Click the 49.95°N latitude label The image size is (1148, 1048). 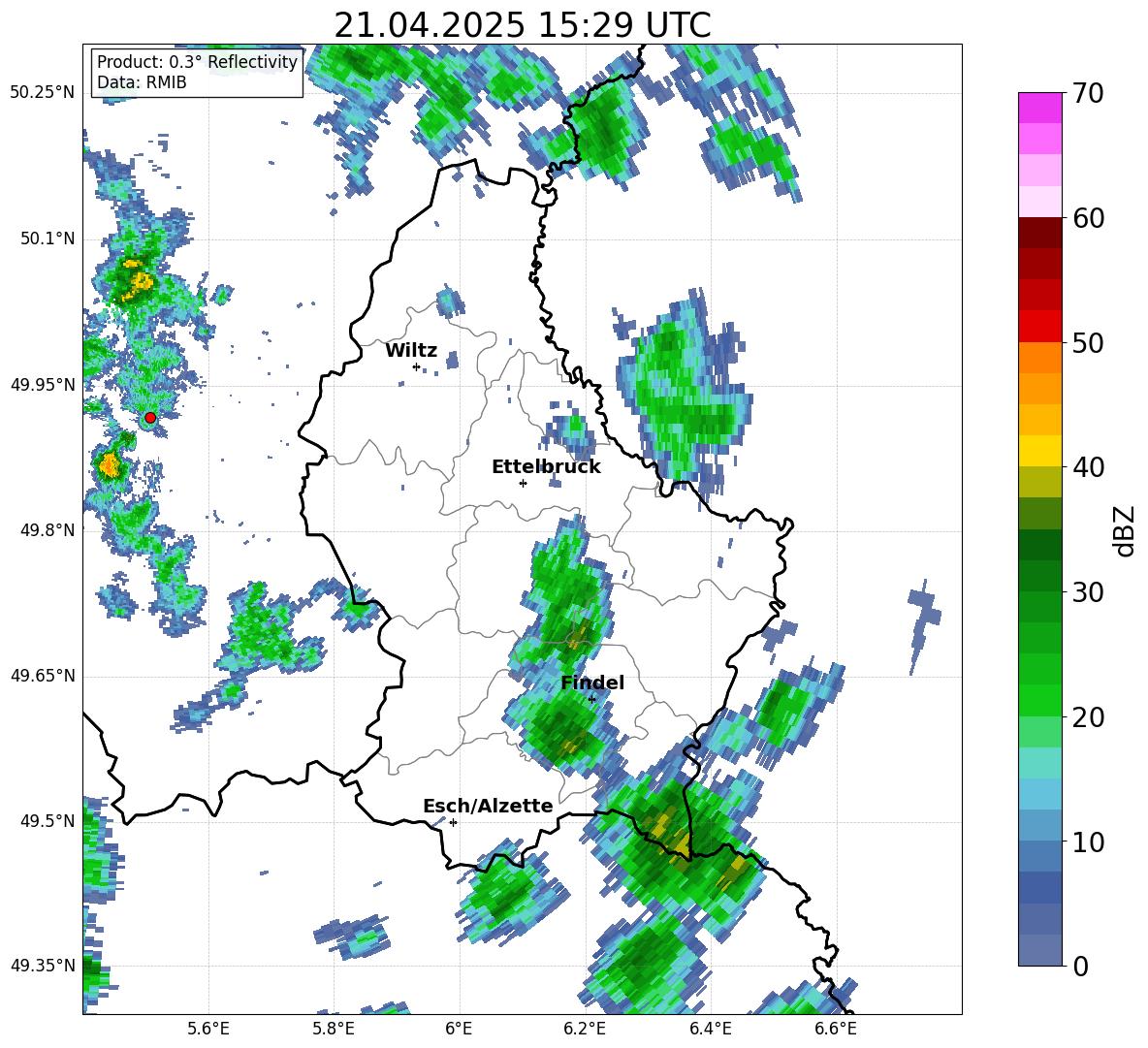coord(43,384)
